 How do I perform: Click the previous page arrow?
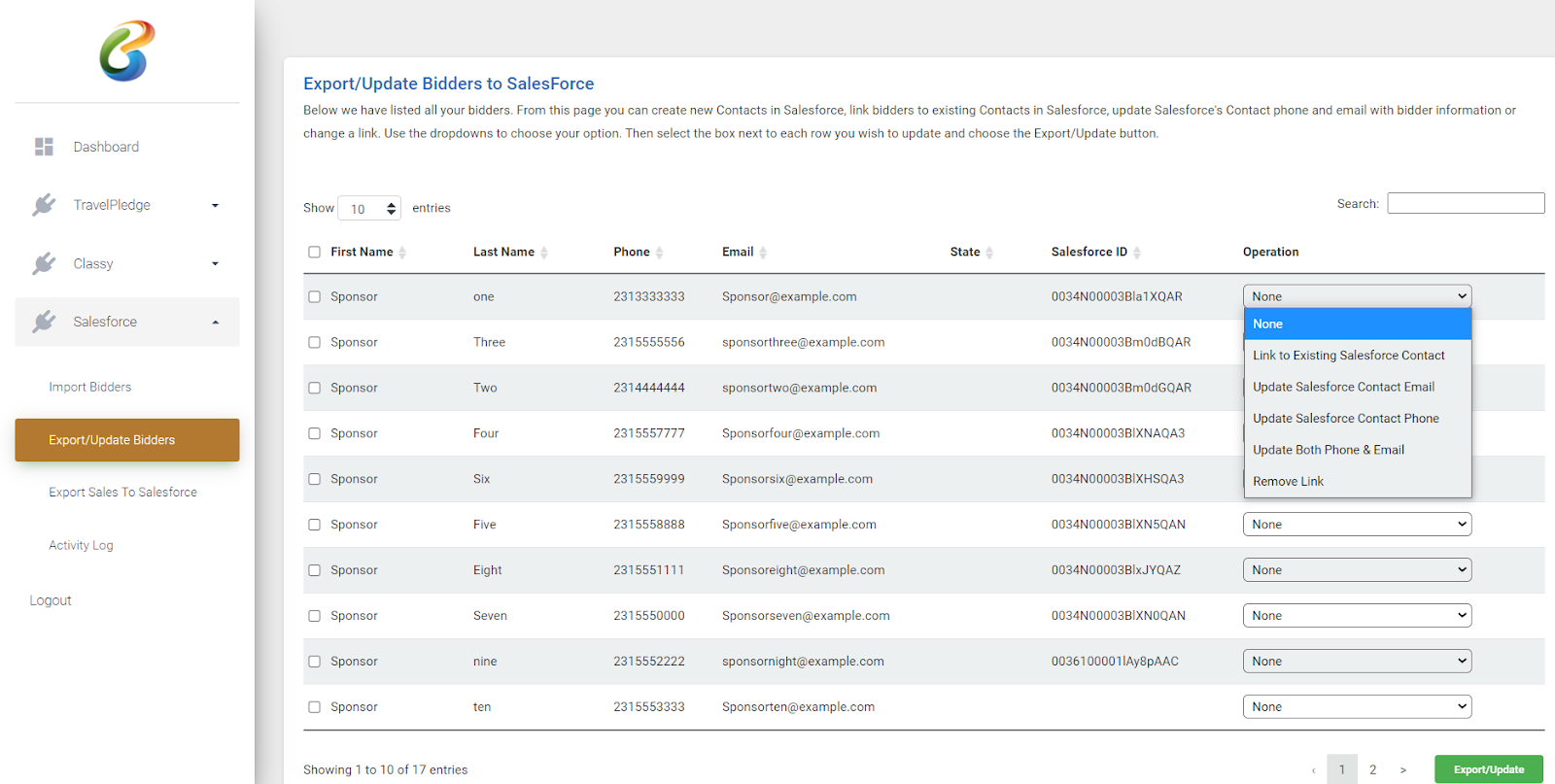click(1313, 769)
